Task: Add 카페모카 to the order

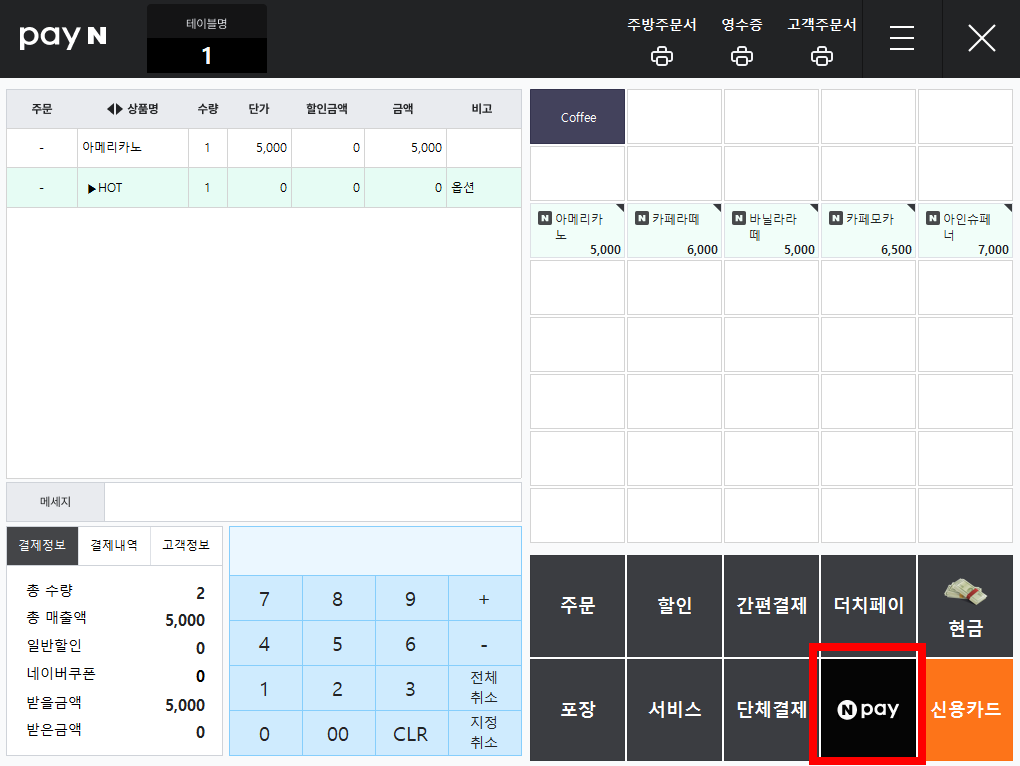Action: tap(868, 231)
